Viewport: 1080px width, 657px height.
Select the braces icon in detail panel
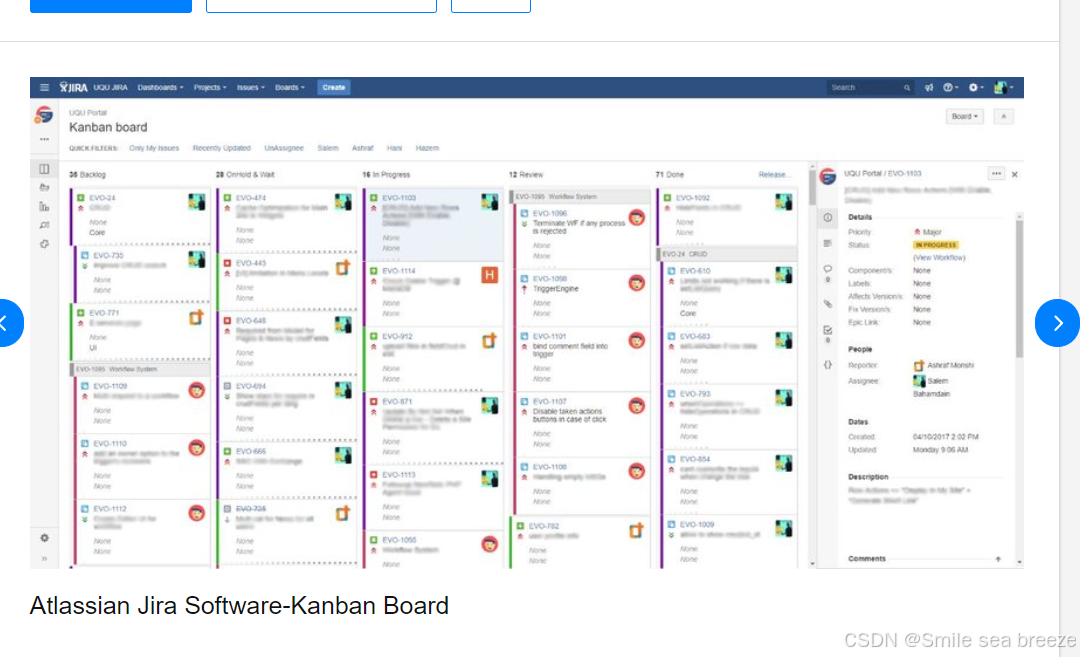(x=827, y=365)
